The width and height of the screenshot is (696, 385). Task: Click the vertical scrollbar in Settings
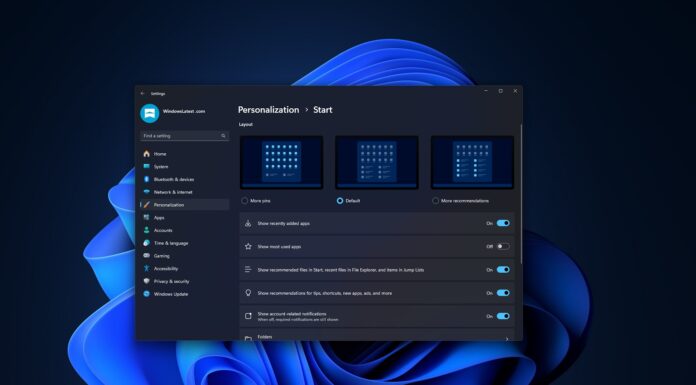(x=521, y=193)
